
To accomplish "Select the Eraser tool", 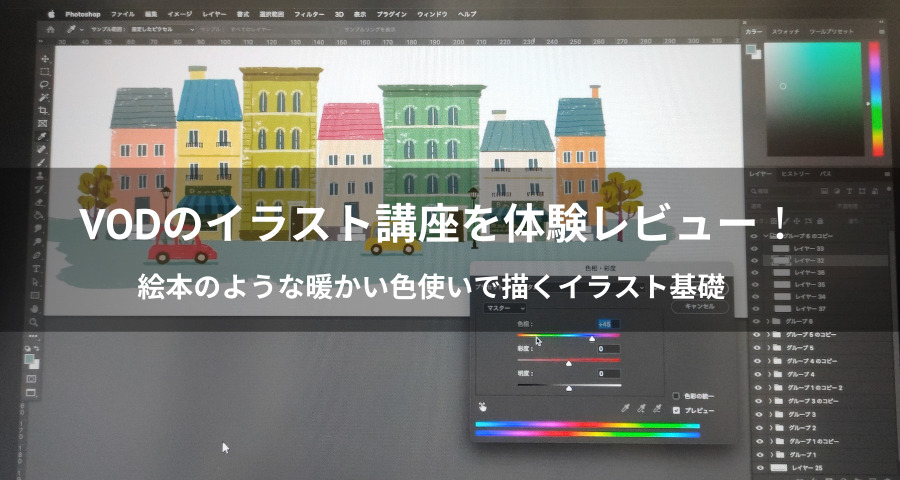I will click(40, 202).
